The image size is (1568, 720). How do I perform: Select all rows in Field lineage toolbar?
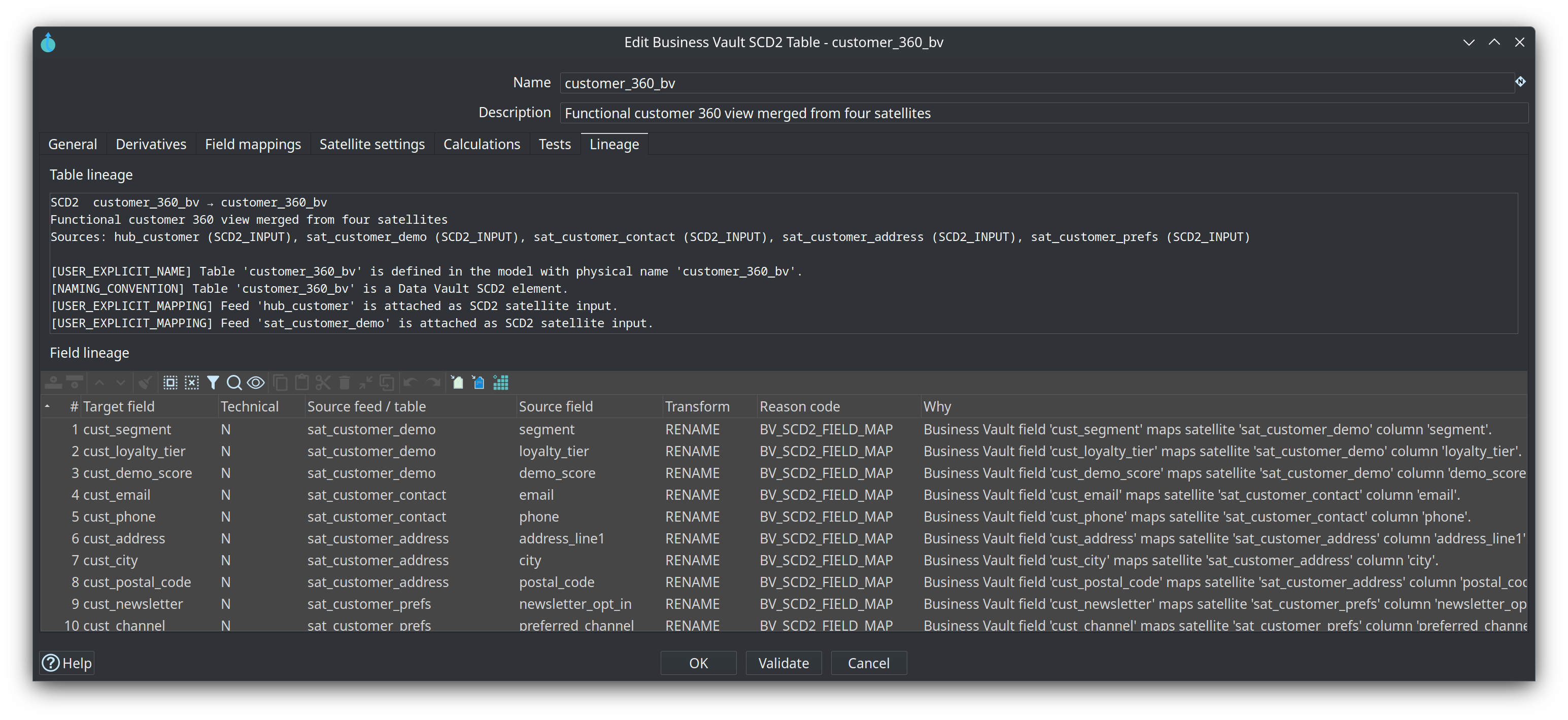171,383
